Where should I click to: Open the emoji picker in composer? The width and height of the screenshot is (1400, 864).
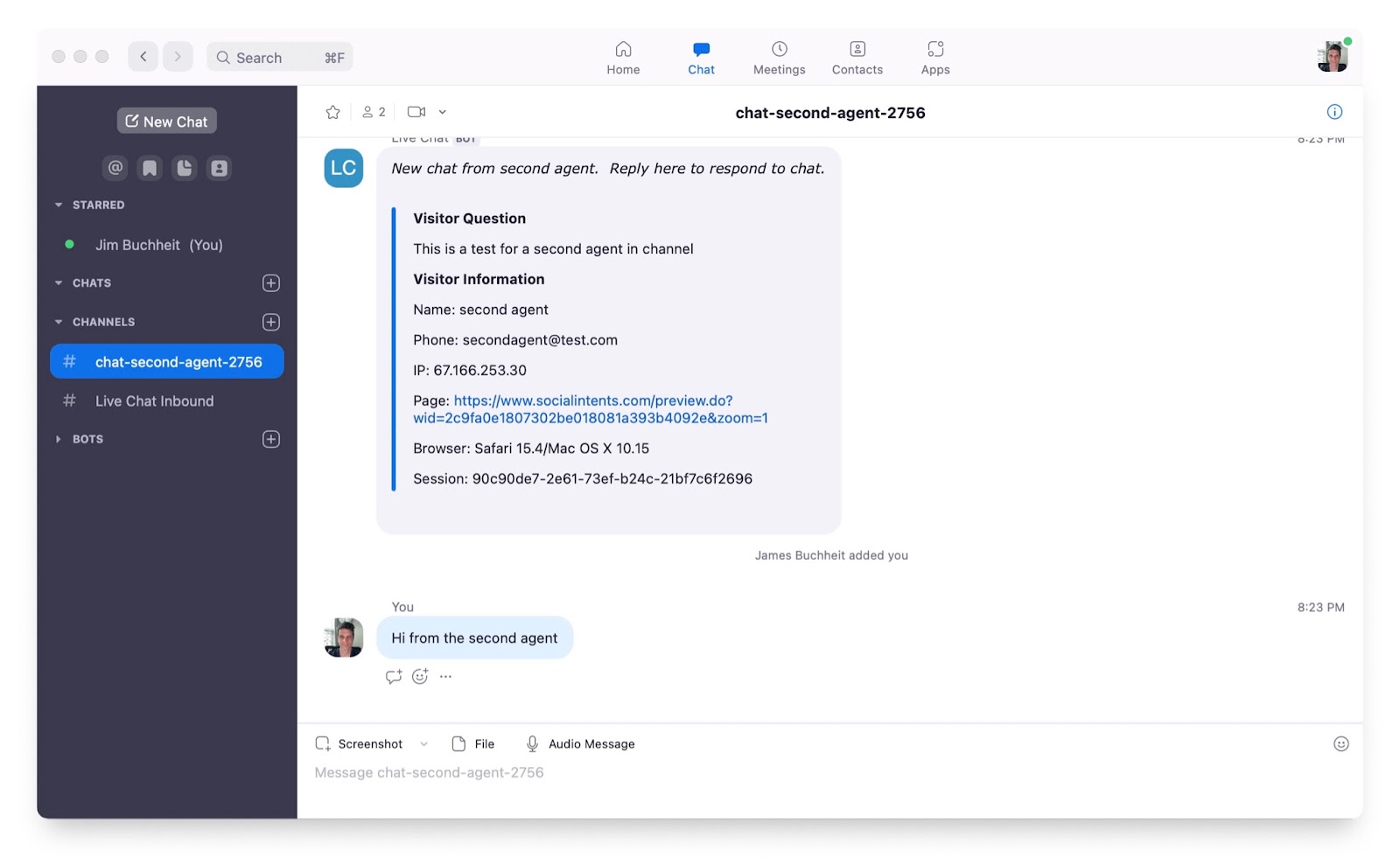(x=1340, y=744)
